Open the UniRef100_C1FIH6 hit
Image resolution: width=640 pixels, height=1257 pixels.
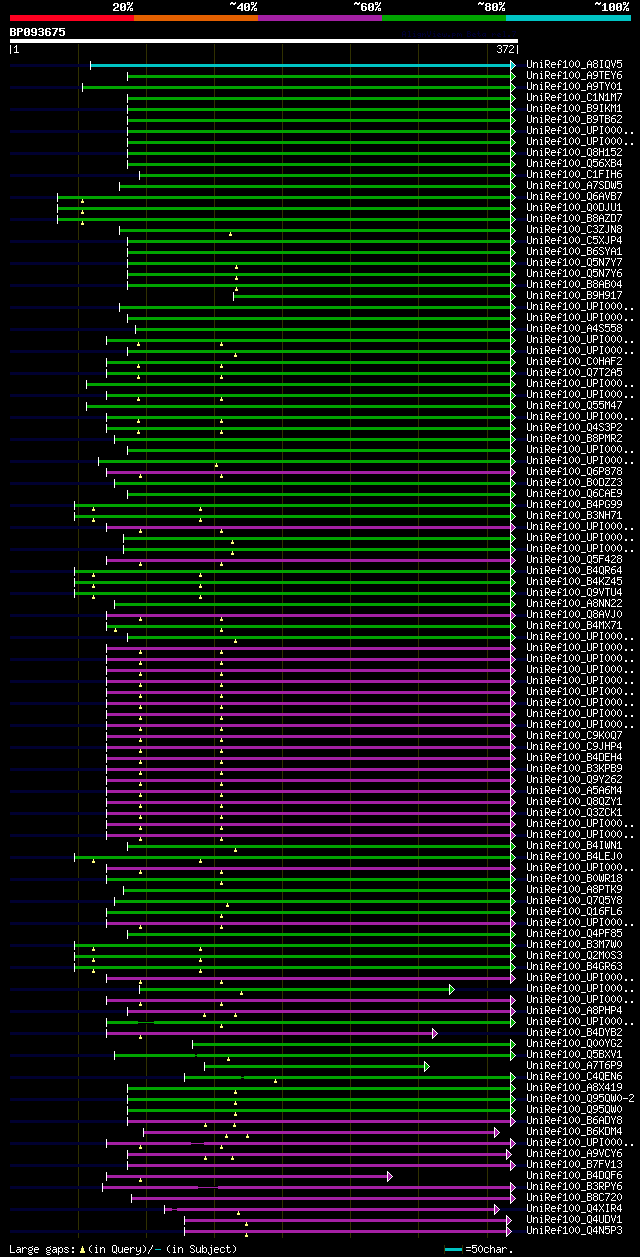click(x=574, y=174)
